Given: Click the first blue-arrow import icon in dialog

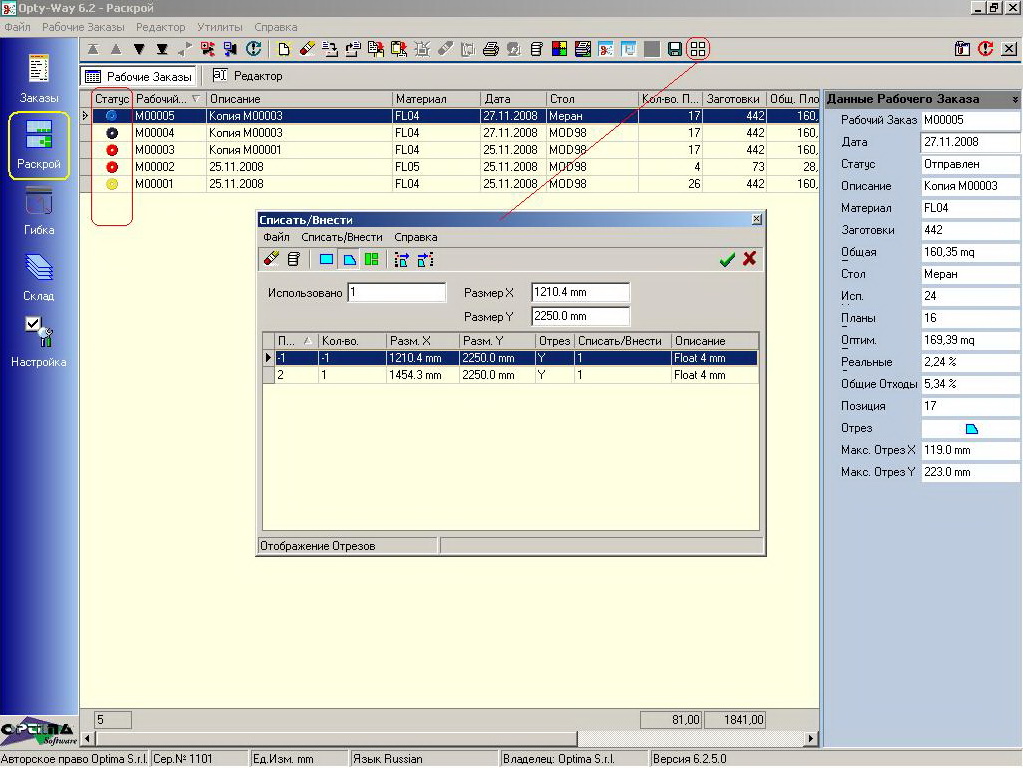Looking at the screenshot, I should coord(401,259).
